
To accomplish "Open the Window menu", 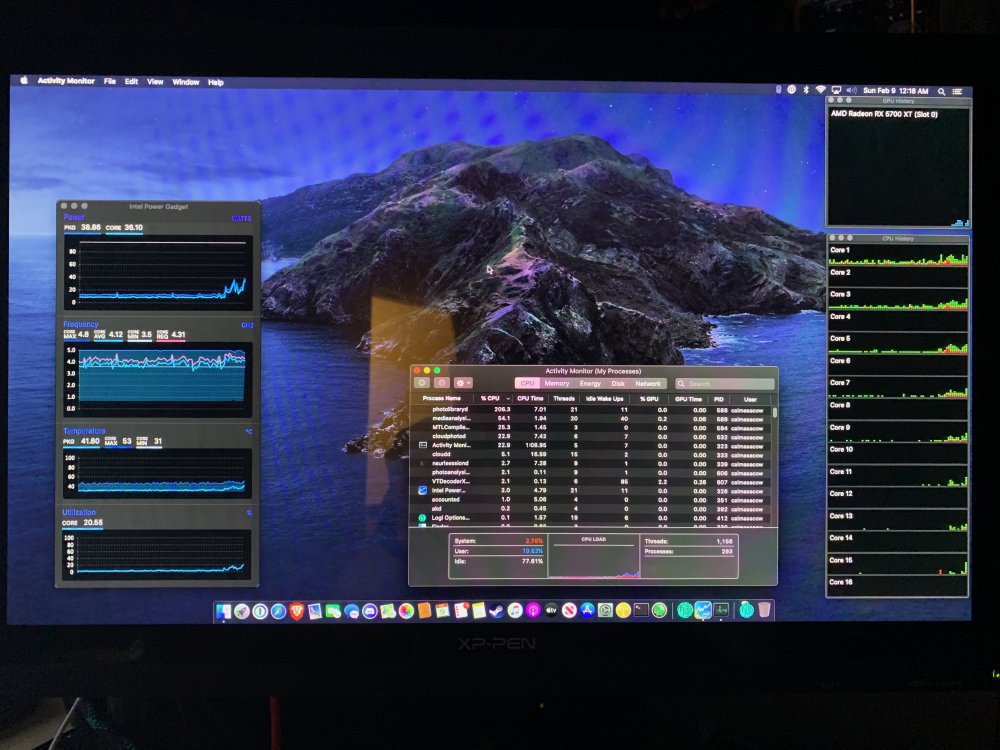I will pyautogui.click(x=186, y=82).
